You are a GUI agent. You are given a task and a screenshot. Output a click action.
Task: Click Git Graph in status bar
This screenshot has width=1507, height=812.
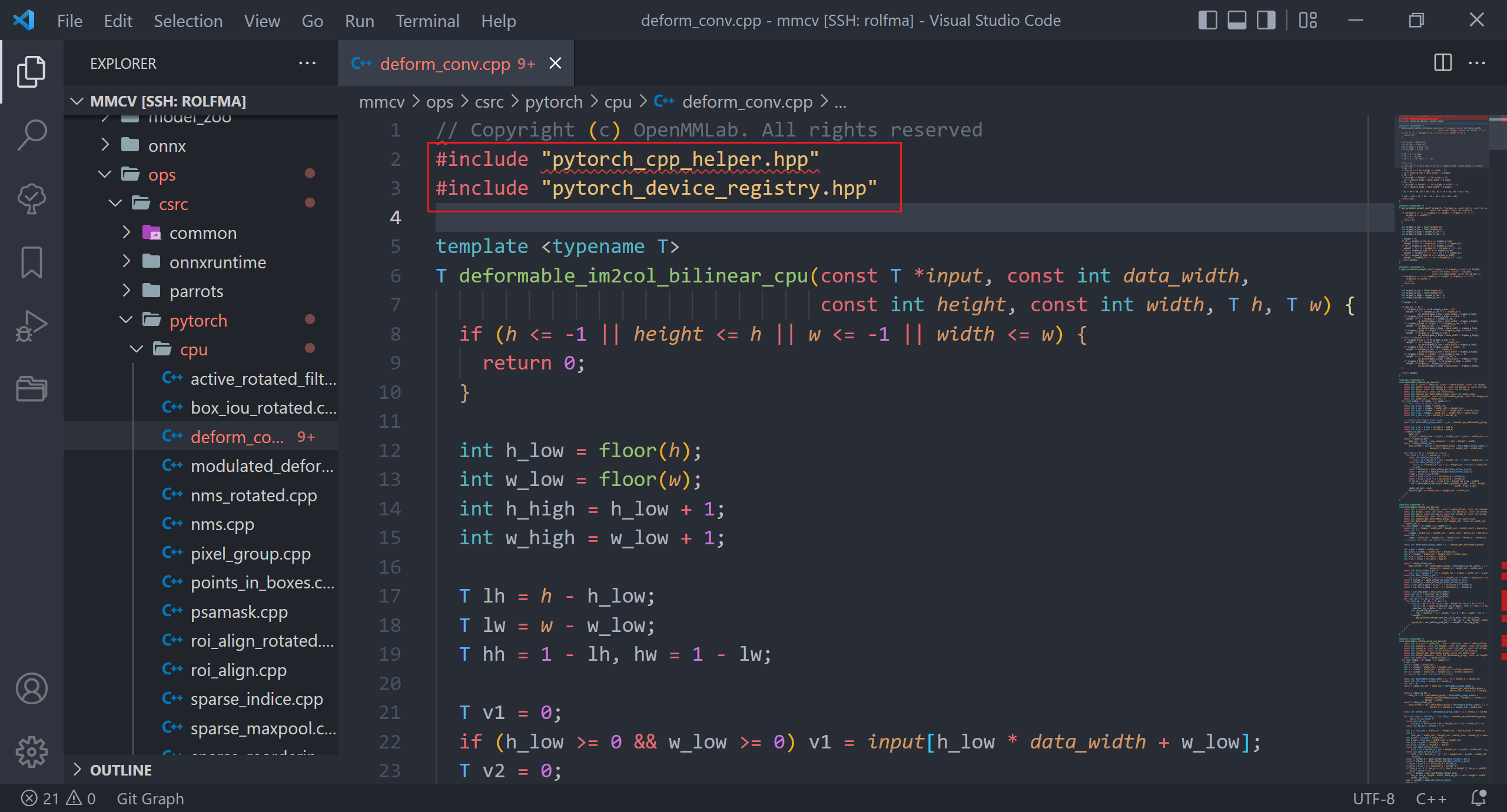coord(150,798)
